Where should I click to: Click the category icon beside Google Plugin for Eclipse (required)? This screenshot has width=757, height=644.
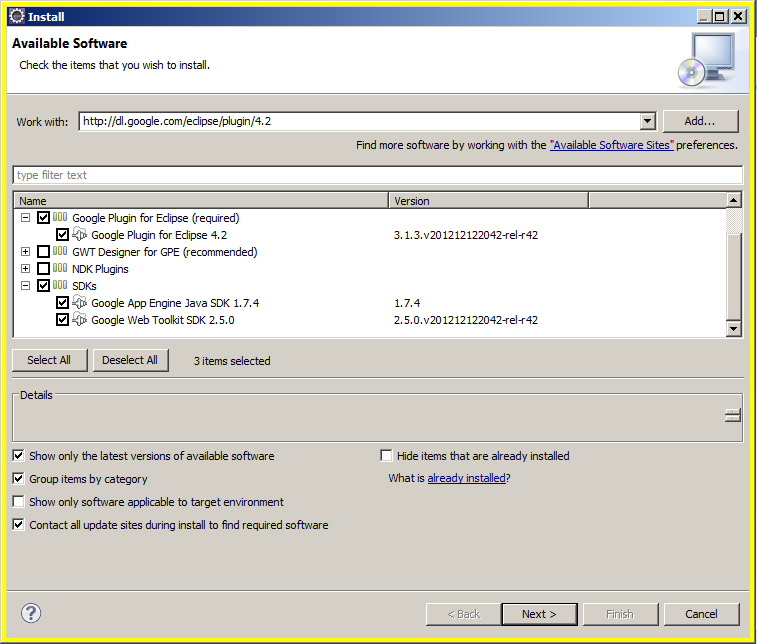(x=60, y=217)
